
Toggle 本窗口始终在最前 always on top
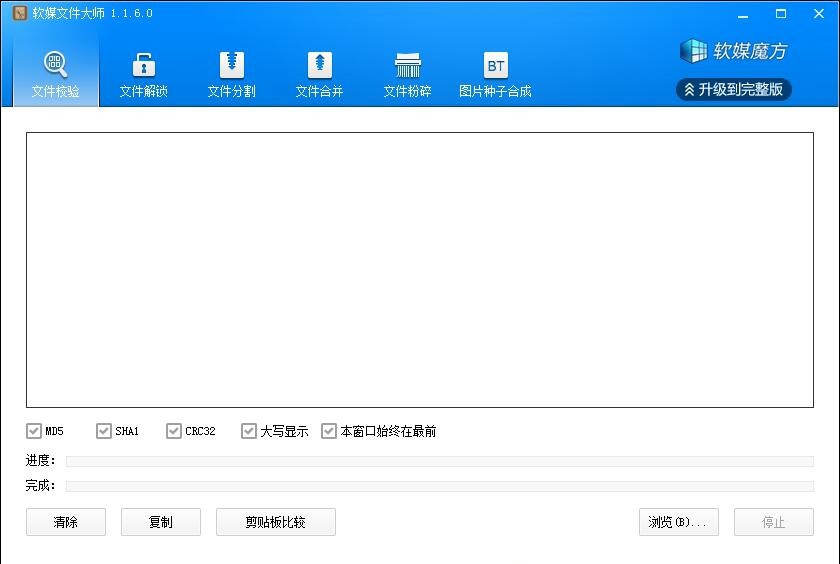328,431
